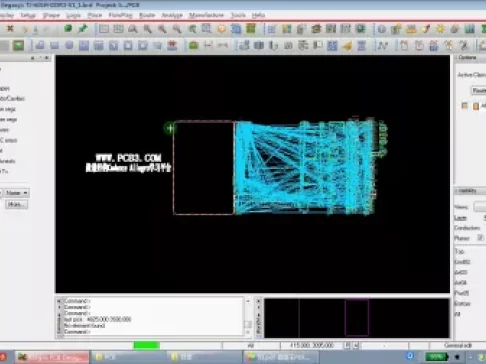Image resolution: width=486 pixels, height=364 pixels.
Task: Click the yellow sun-shaped toolbar icon
Action: point(440,29)
